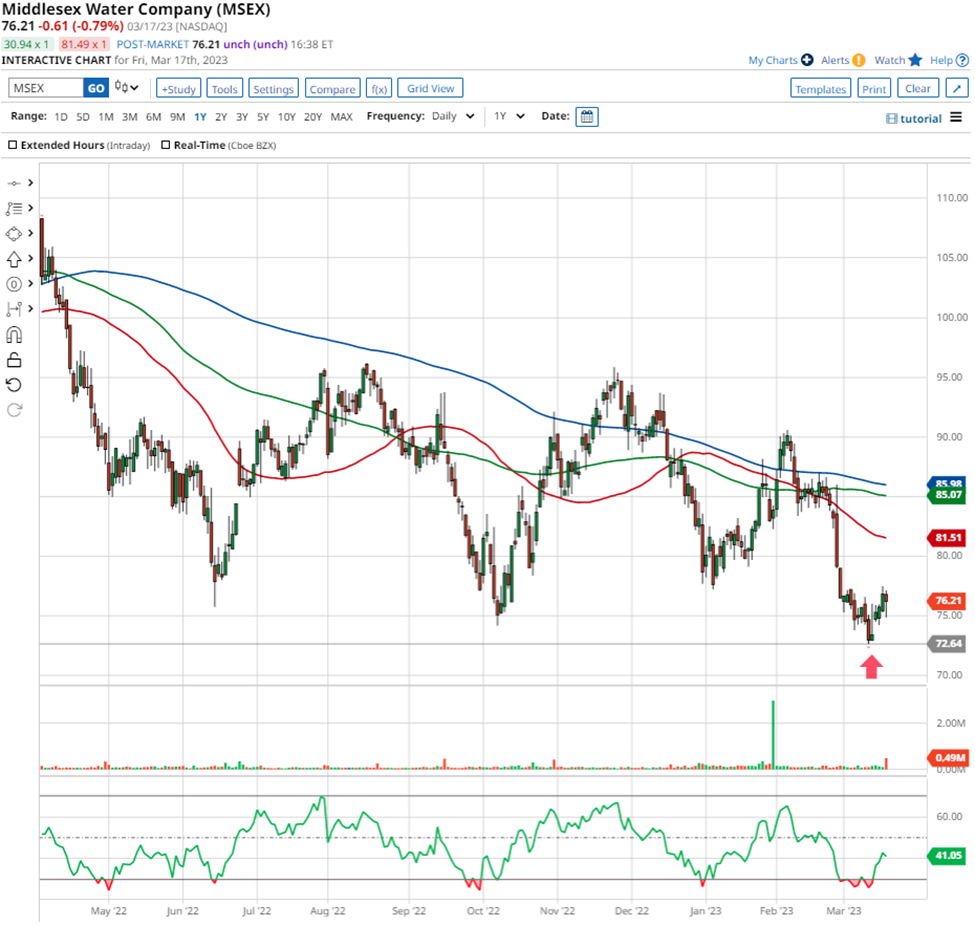Set range to 5D
975x926 pixels.
tap(83, 117)
